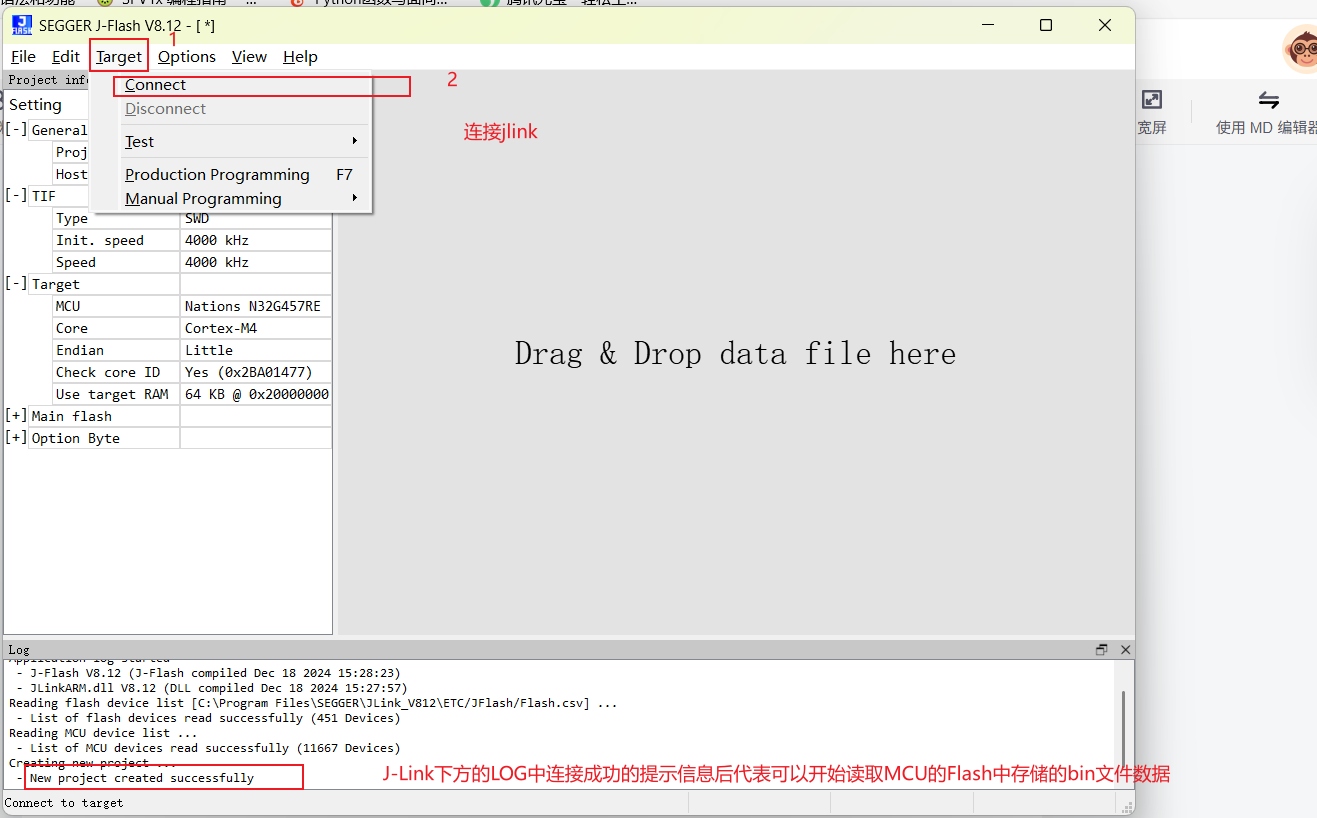Screen dimensions: 1317x818
Task: Open the Target menu
Action: (x=119, y=57)
